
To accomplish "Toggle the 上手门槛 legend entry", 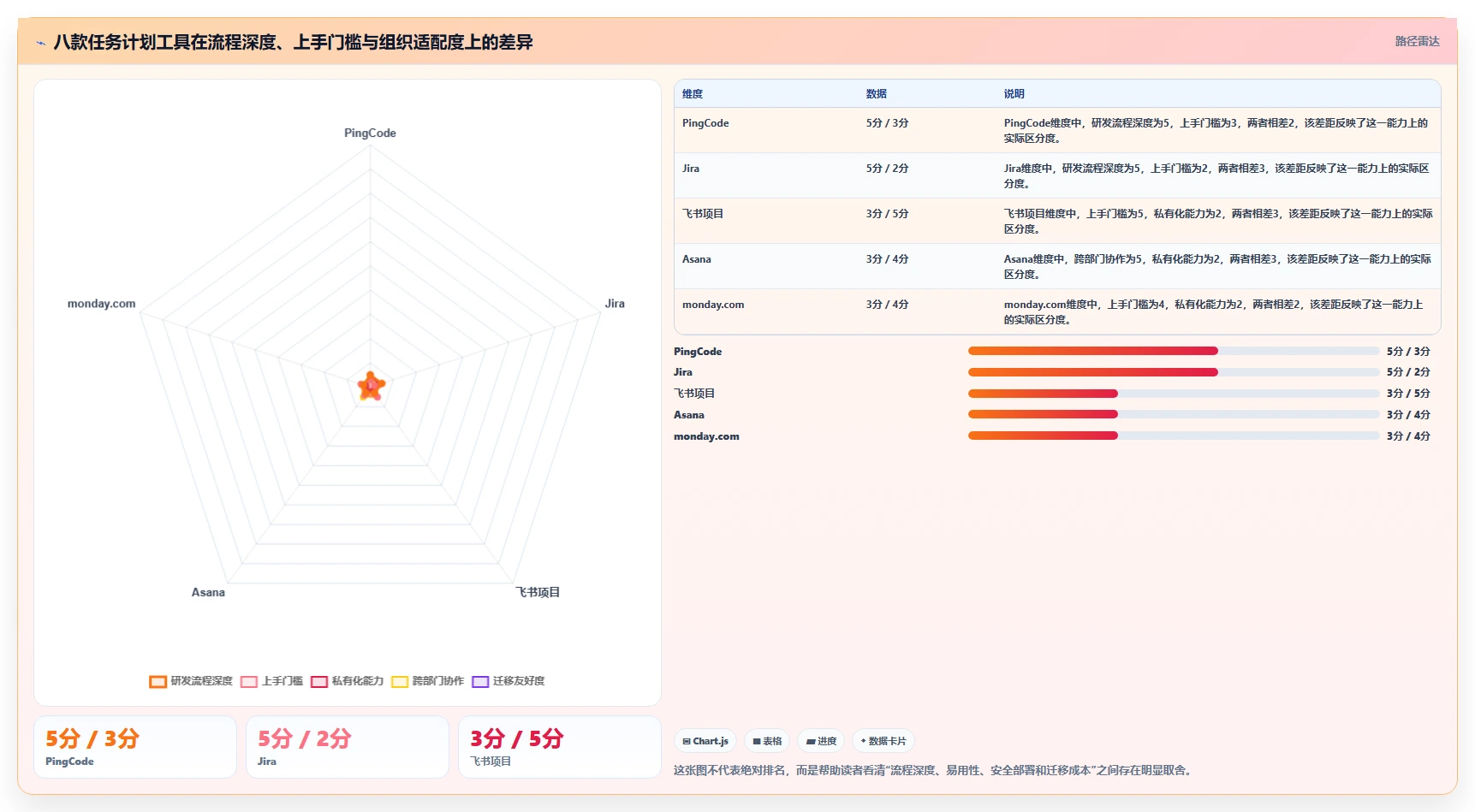I will click(272, 681).
